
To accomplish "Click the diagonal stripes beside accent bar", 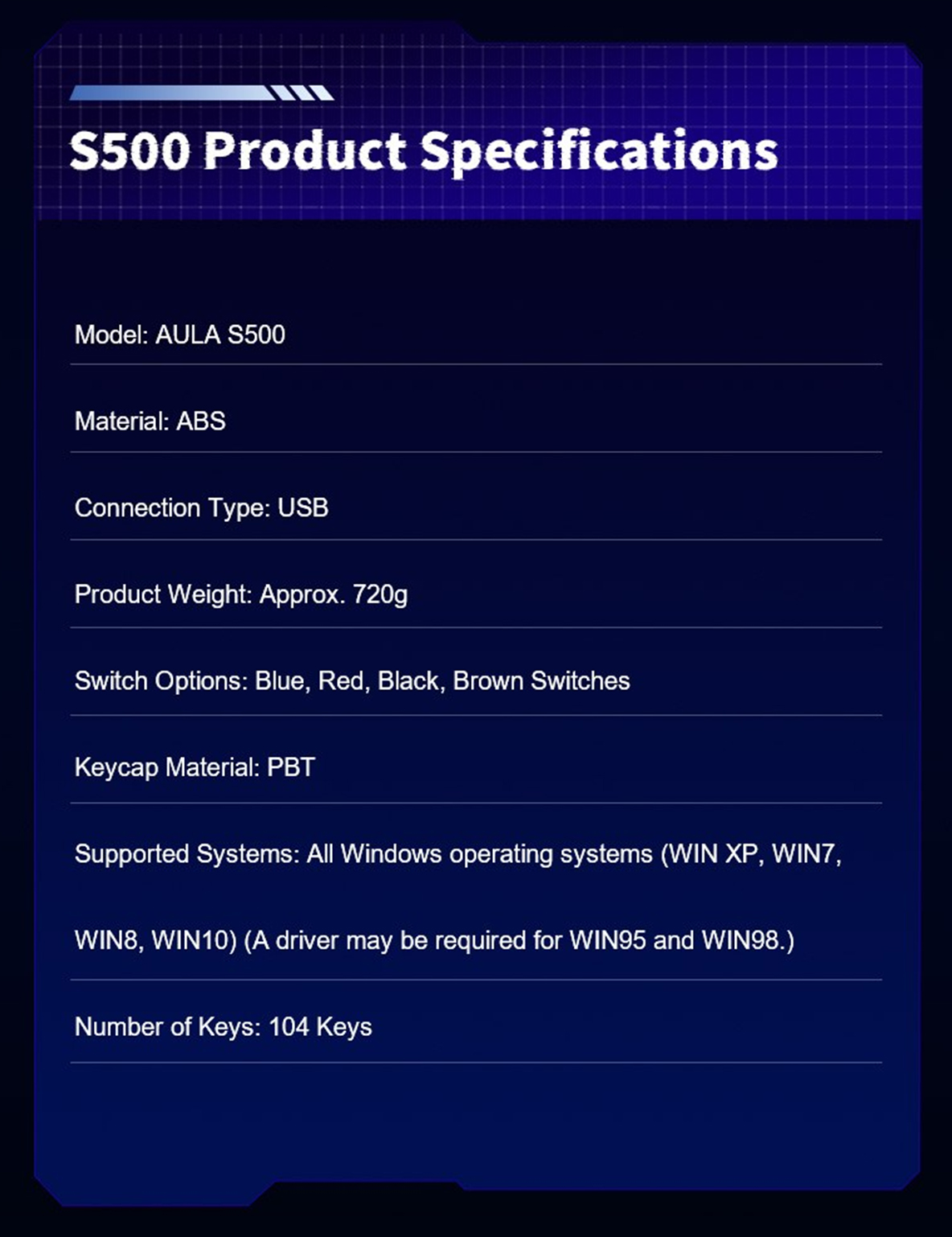I will point(302,93).
